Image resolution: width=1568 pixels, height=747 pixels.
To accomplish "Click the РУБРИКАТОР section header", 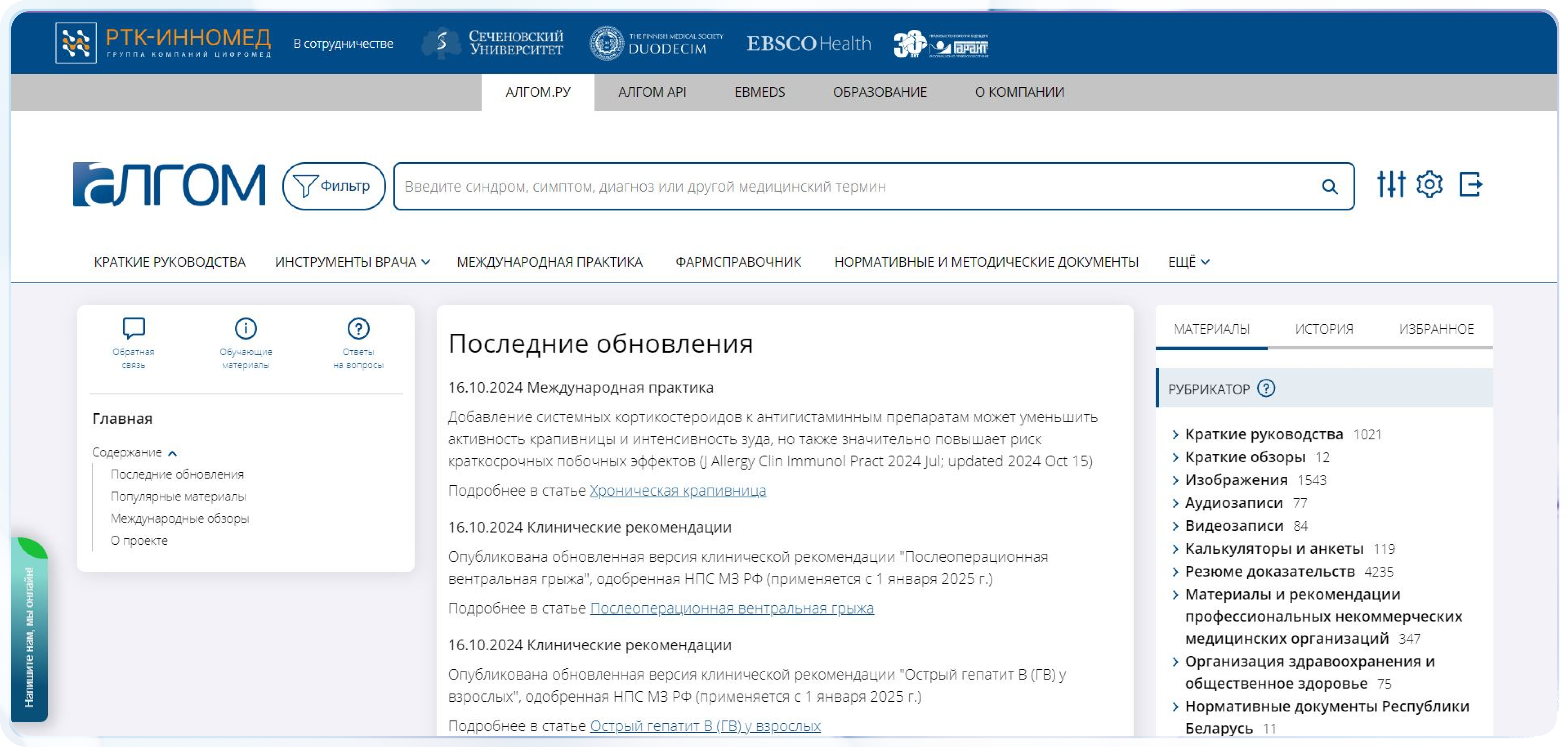I will (x=1325, y=388).
